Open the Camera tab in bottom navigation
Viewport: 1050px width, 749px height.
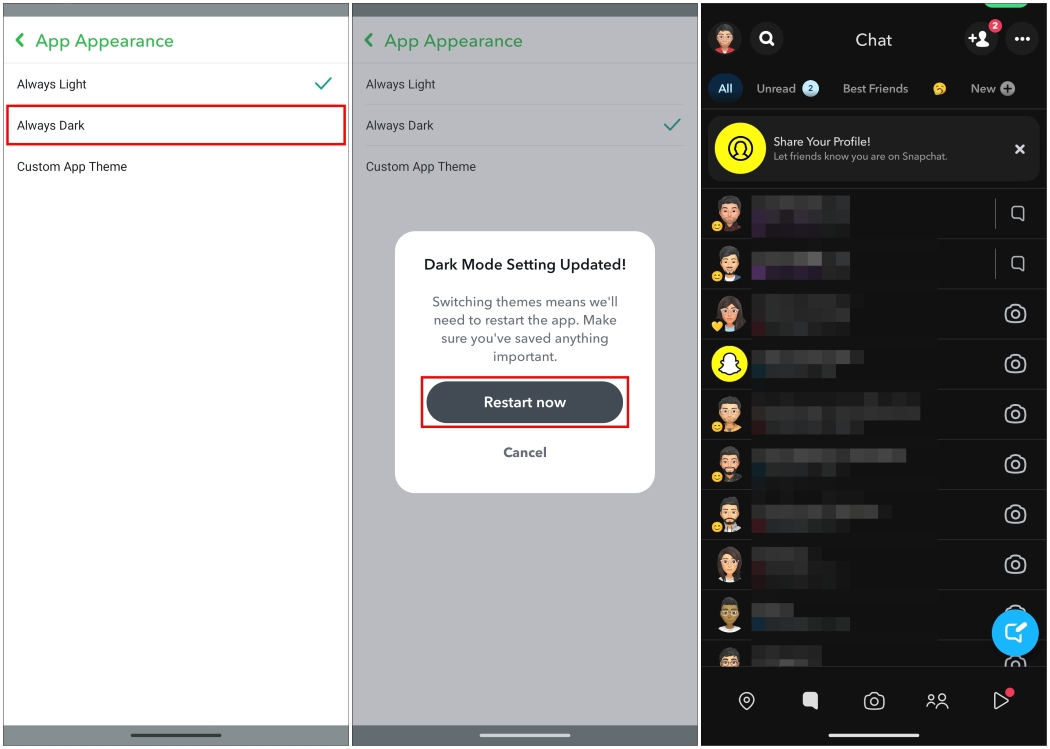coord(873,701)
